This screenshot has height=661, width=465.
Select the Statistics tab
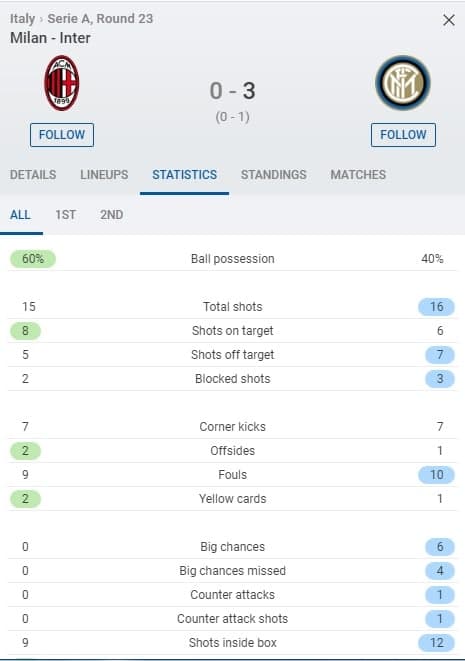tap(185, 175)
